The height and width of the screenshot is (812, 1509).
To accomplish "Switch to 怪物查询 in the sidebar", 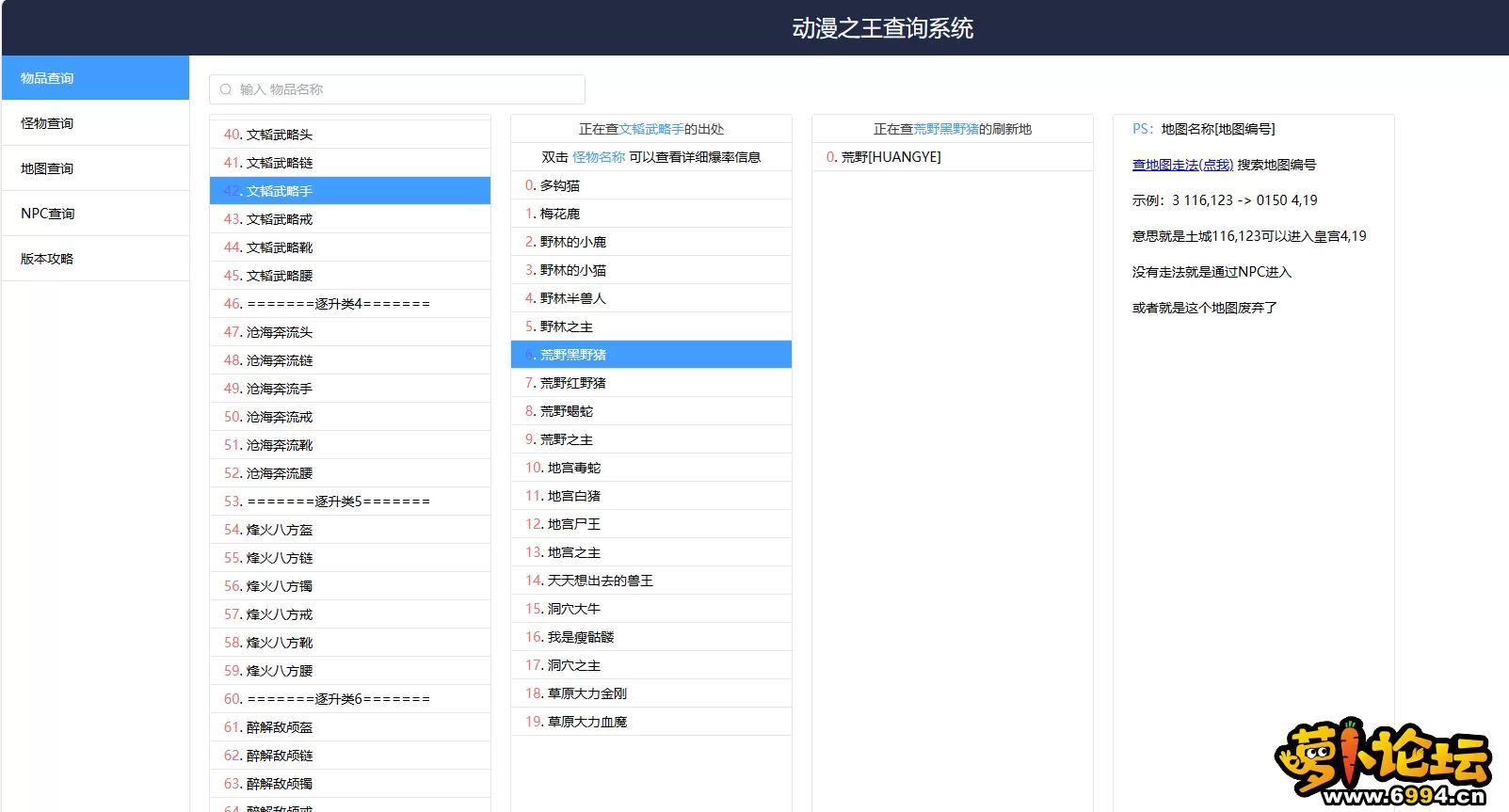I will tap(95, 123).
